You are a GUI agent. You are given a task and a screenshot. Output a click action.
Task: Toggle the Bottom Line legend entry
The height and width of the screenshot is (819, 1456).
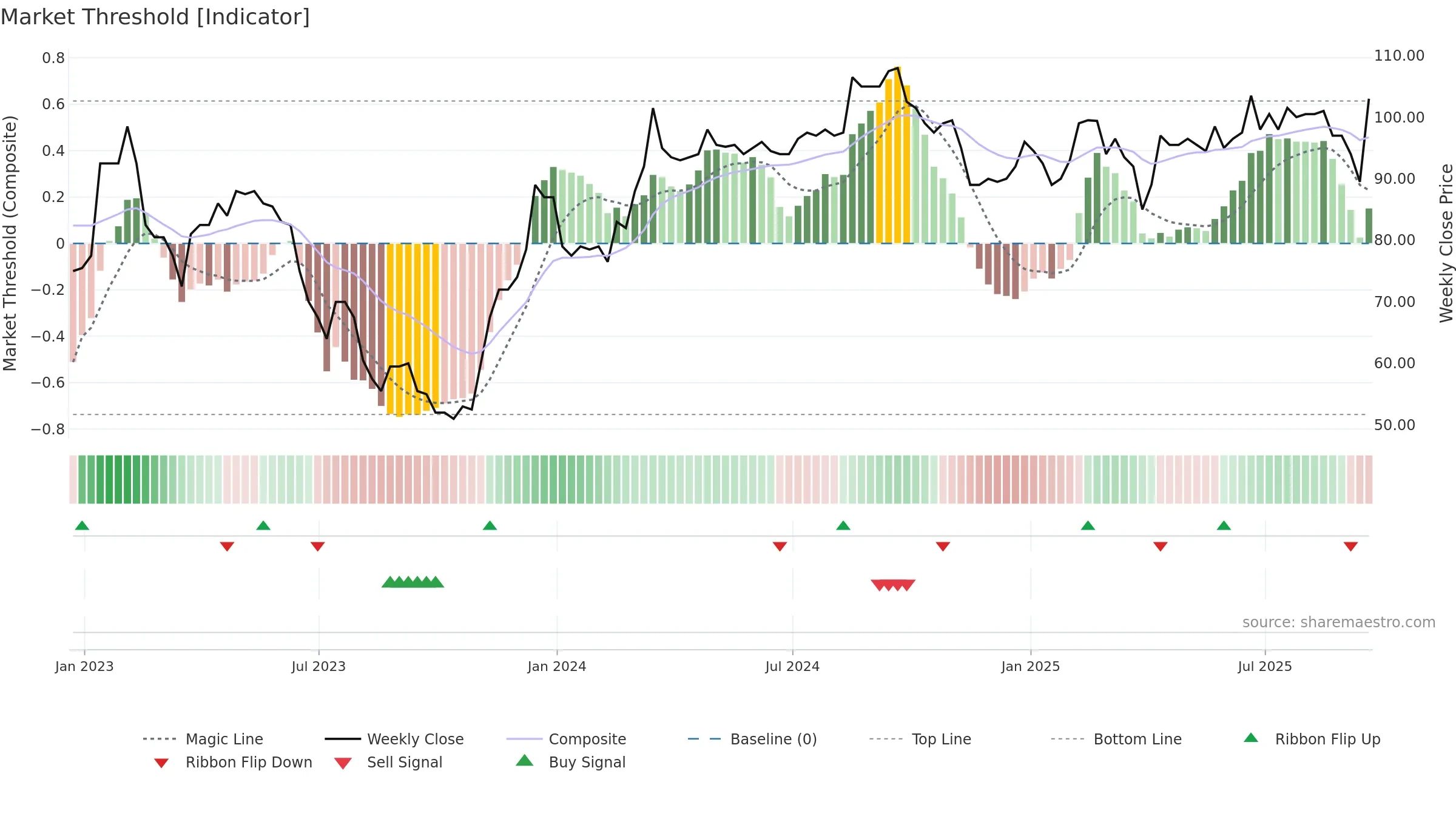tap(1116, 739)
